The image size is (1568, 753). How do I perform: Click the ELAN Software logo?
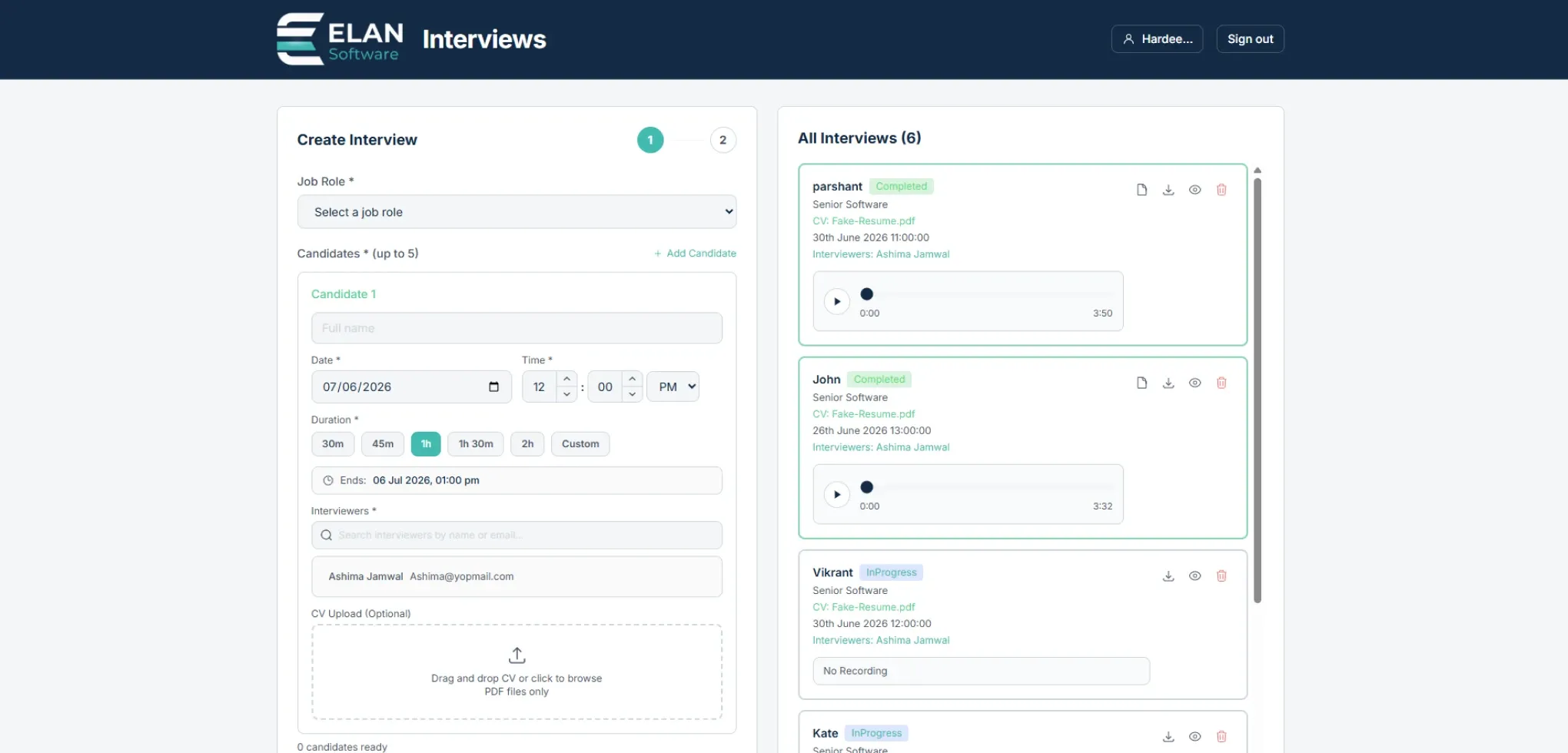coord(340,38)
